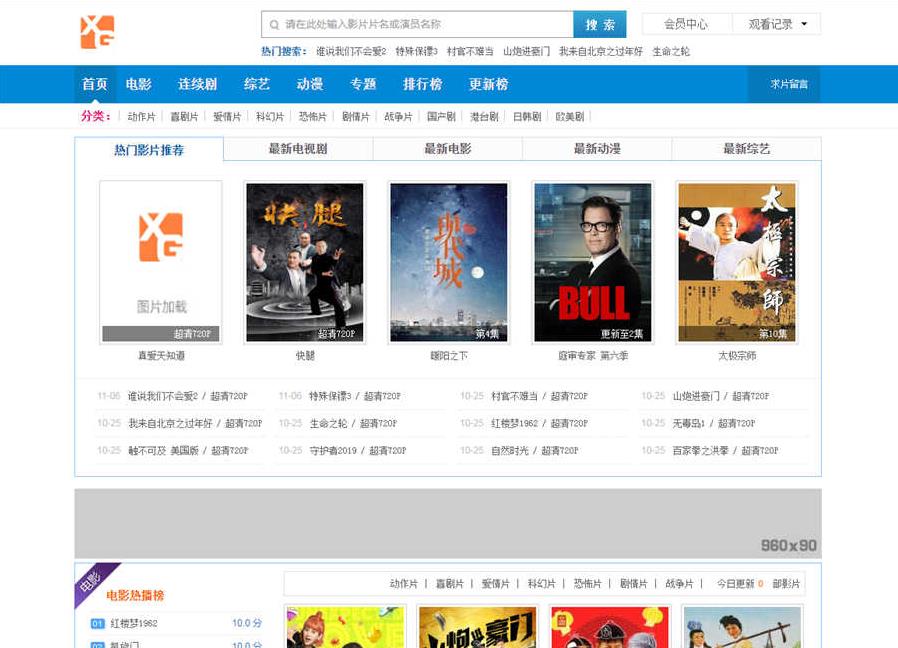Select 连续剧 in the navigation bar
Screen dimensions: 898x648
tap(198, 84)
